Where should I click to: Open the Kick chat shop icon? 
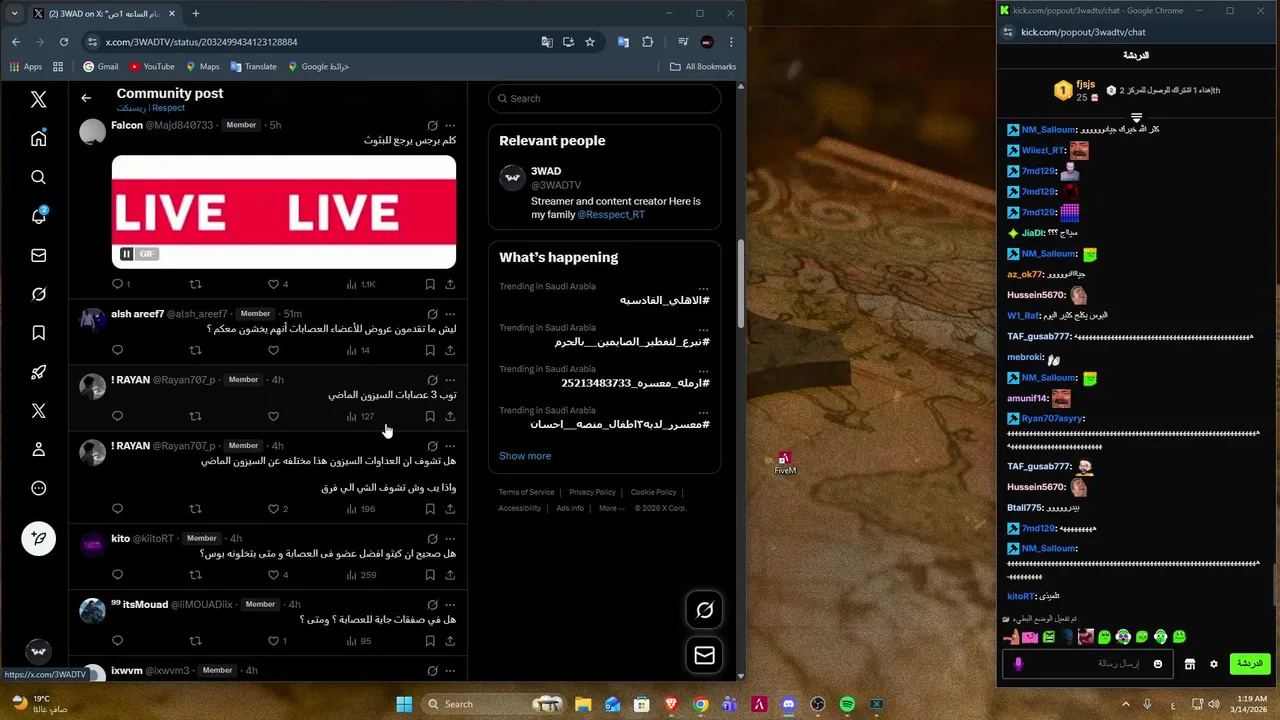click(x=1190, y=664)
